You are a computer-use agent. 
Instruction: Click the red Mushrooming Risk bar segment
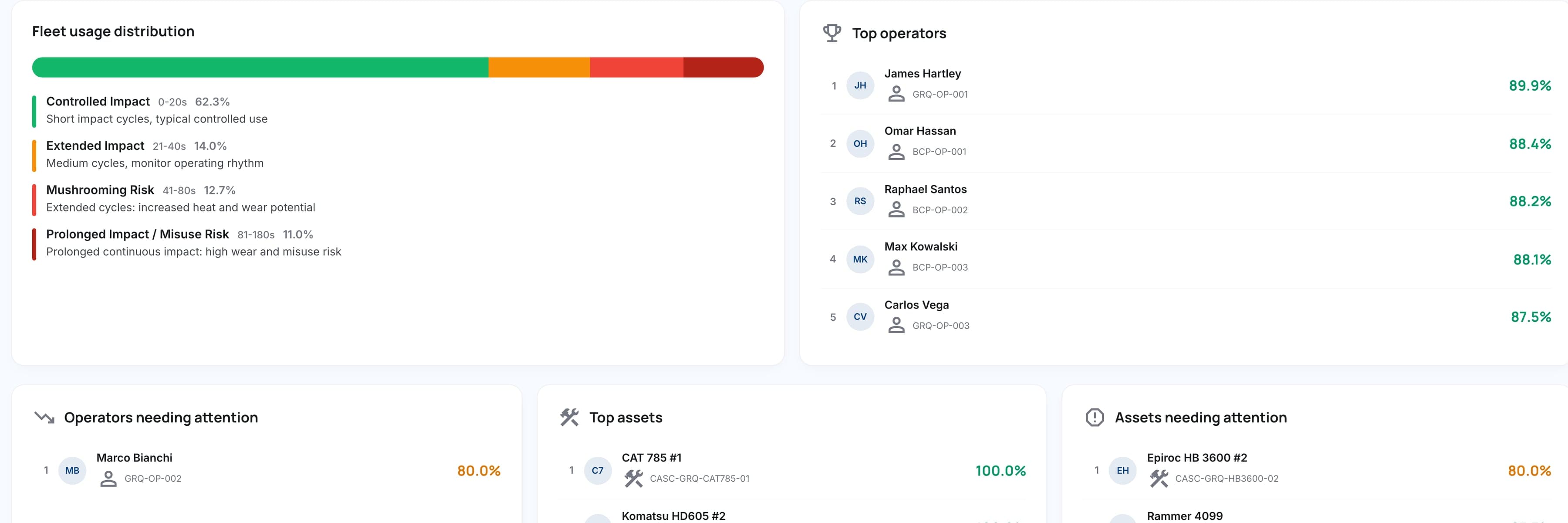[x=637, y=68]
